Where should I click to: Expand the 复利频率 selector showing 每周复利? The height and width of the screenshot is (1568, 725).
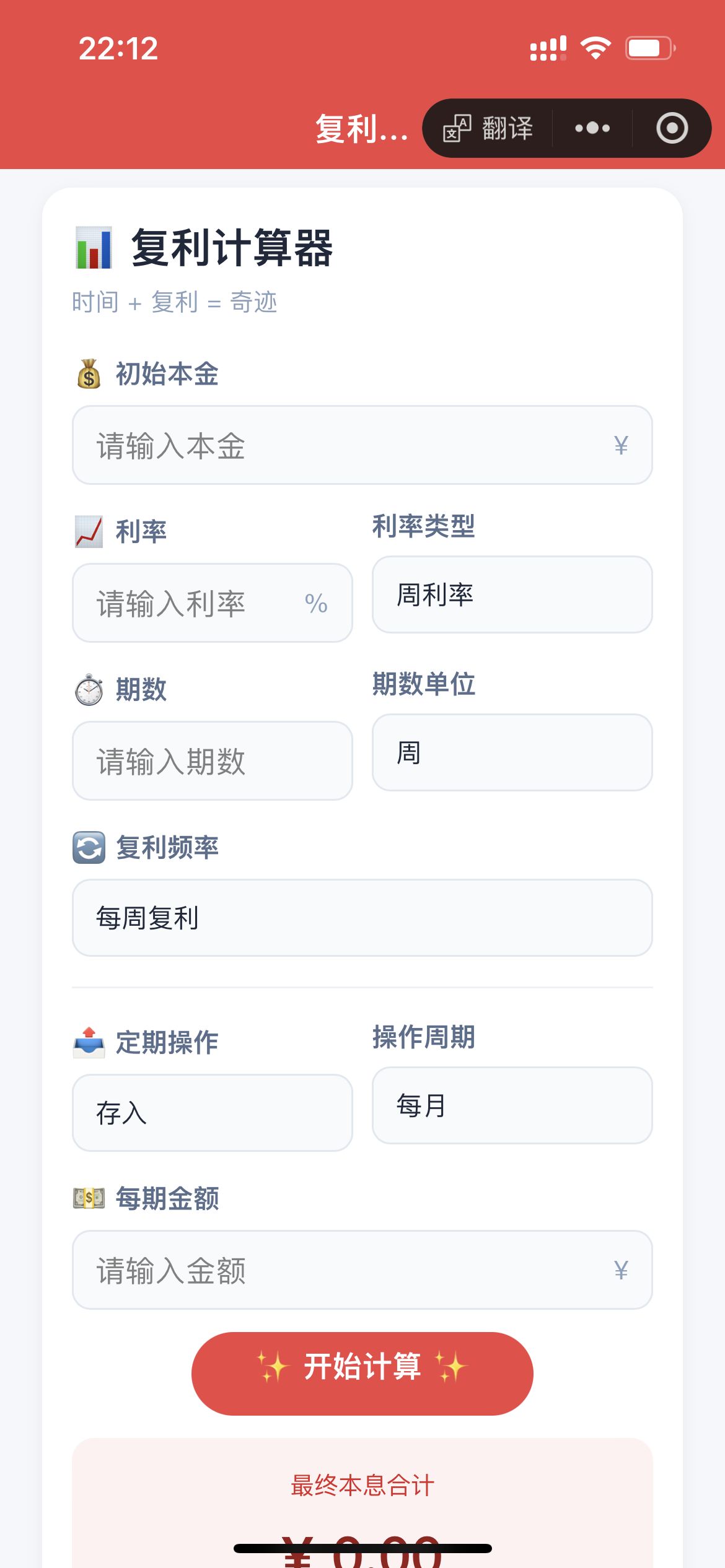[362, 918]
